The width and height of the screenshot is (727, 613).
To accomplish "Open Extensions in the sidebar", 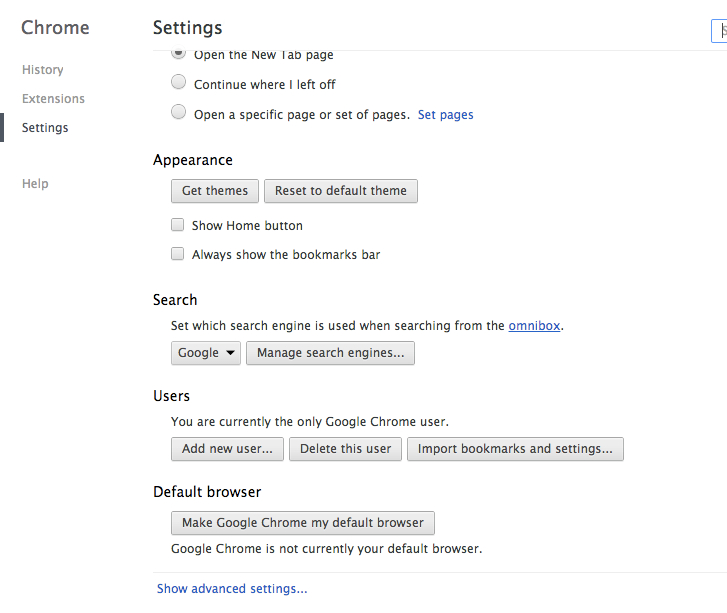I will click(53, 99).
